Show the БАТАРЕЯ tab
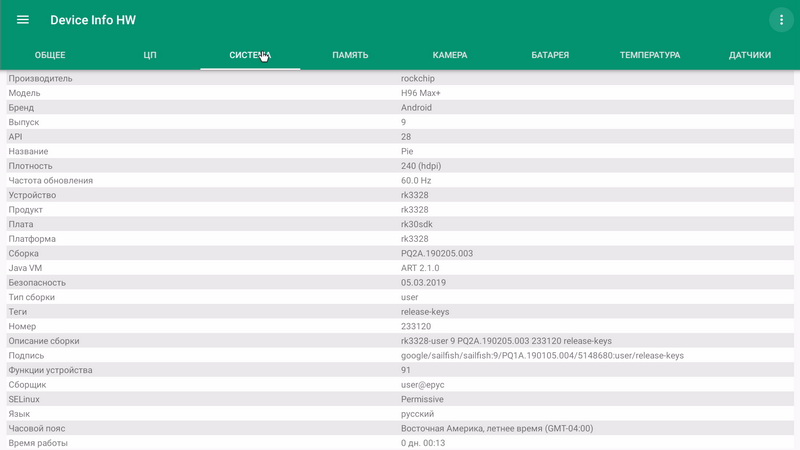The image size is (800, 450). point(550,55)
